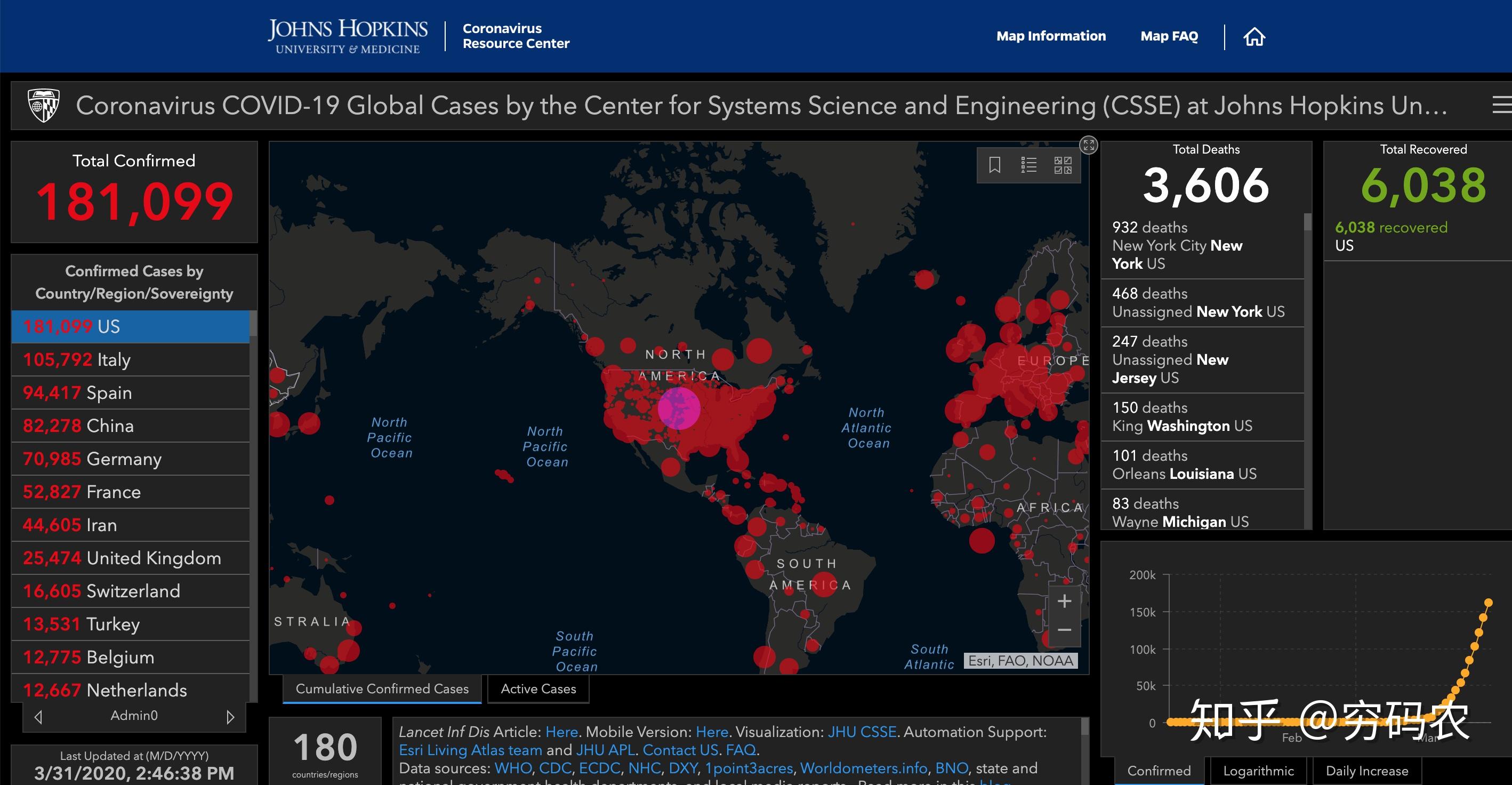Open the Mobile Version Here link

coord(711,732)
